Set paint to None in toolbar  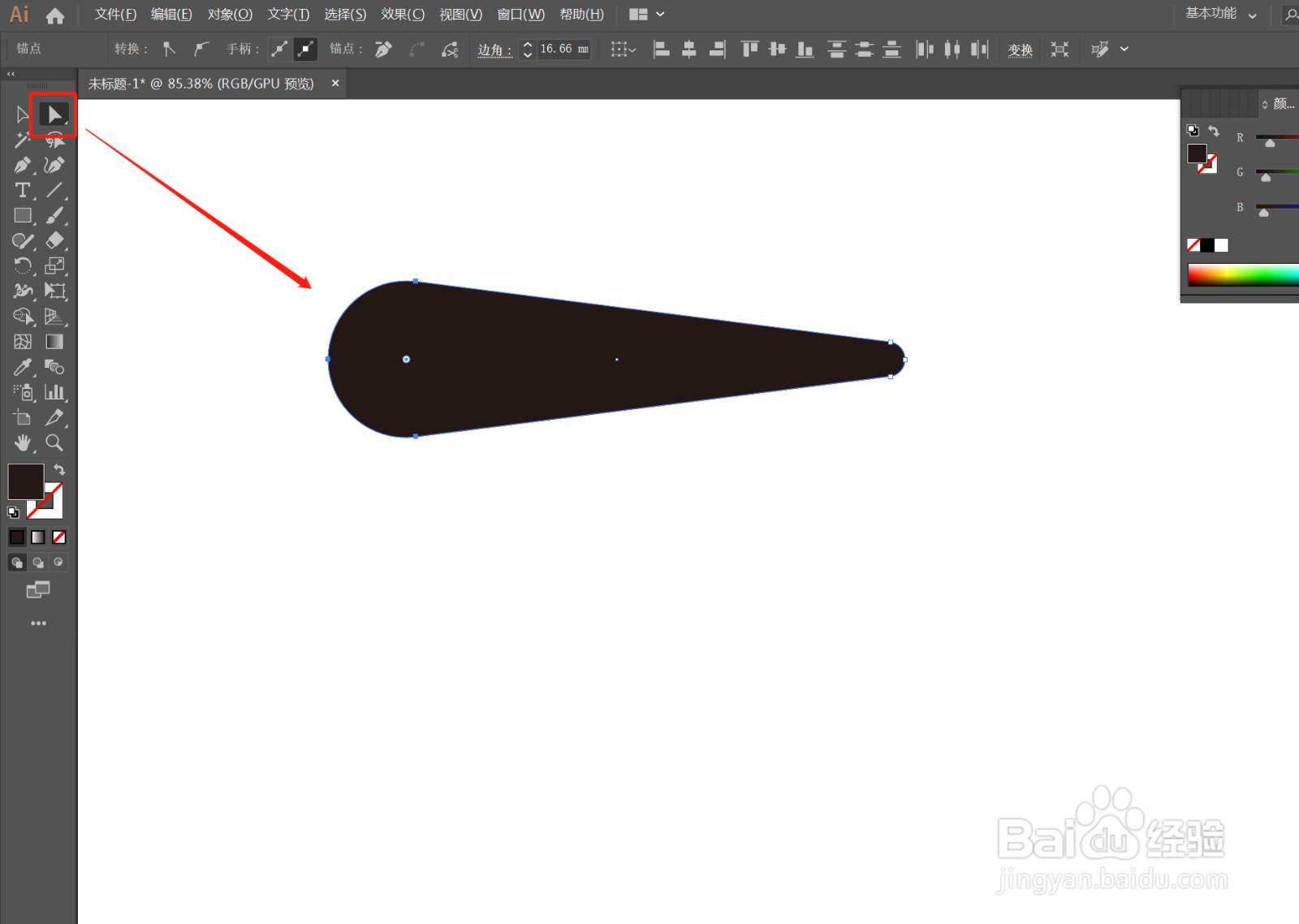(59, 537)
